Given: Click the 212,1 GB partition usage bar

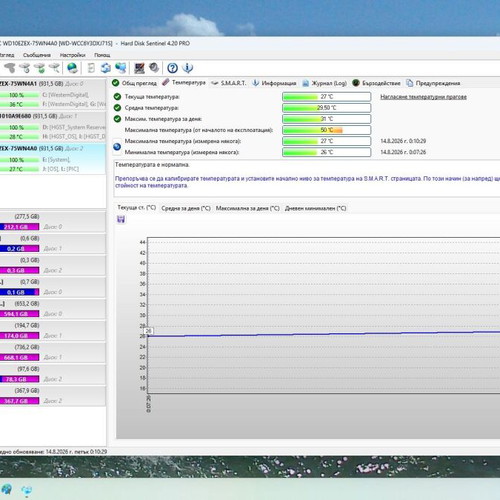Looking at the screenshot, I should pyautogui.click(x=19, y=227).
